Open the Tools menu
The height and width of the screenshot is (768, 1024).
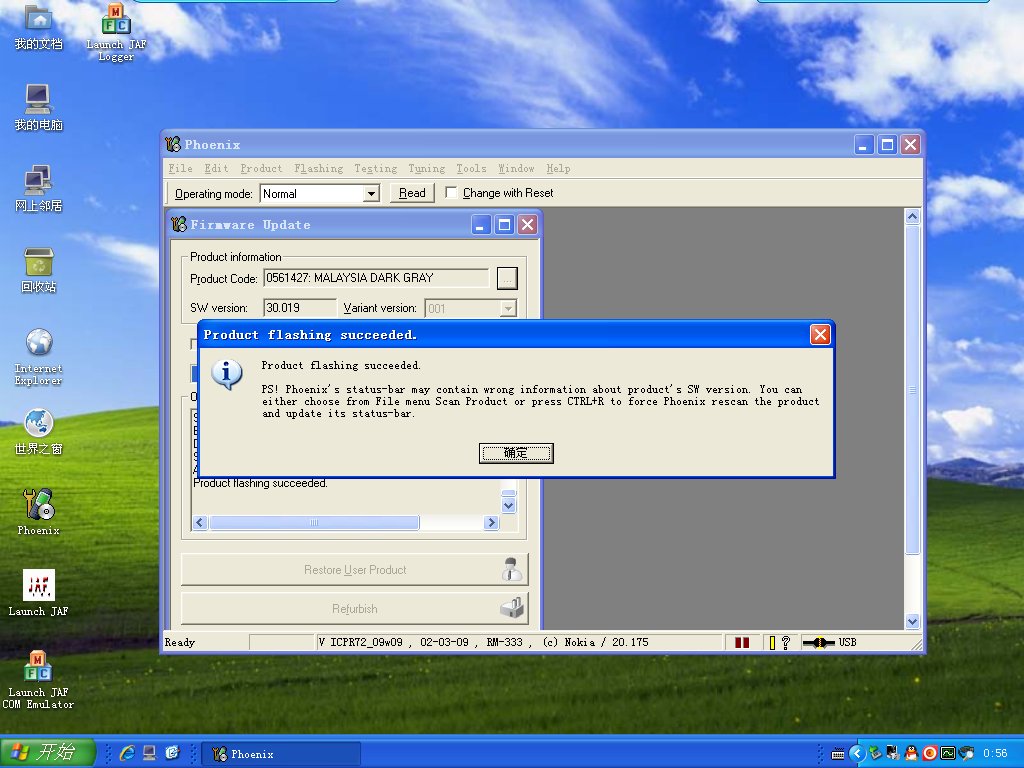pyautogui.click(x=471, y=168)
